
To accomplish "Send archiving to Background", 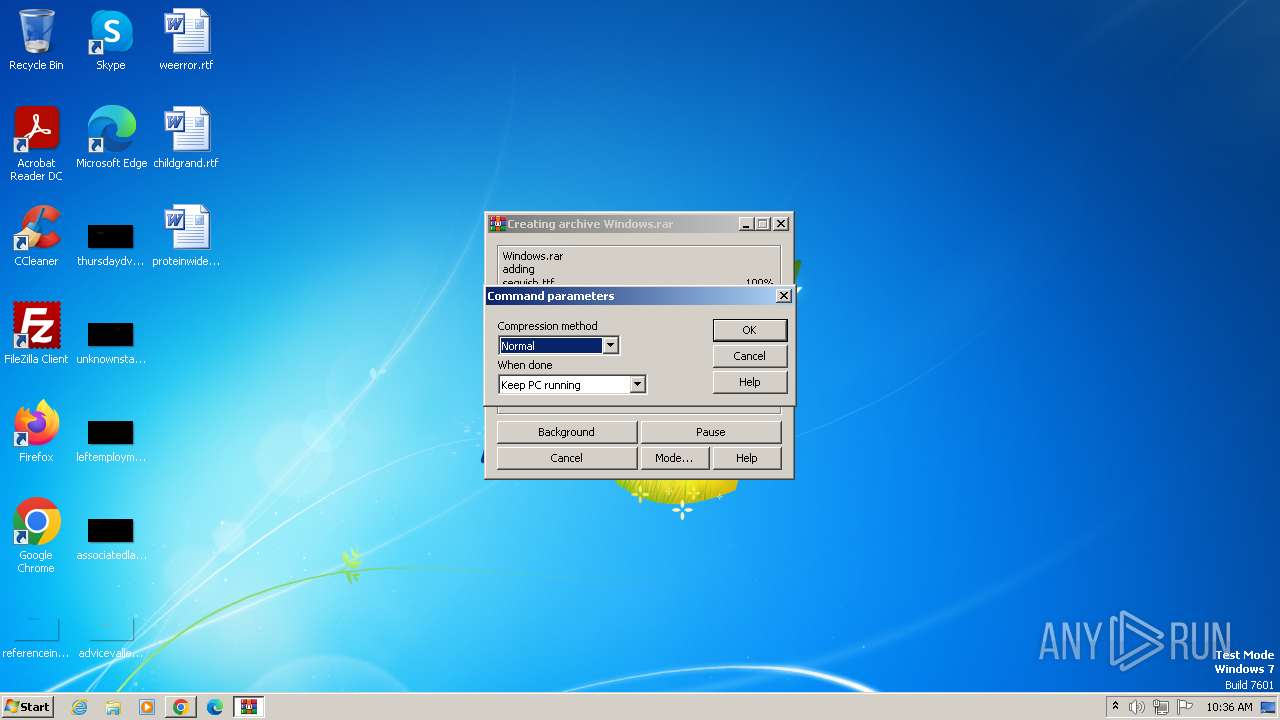I will pyautogui.click(x=566, y=432).
